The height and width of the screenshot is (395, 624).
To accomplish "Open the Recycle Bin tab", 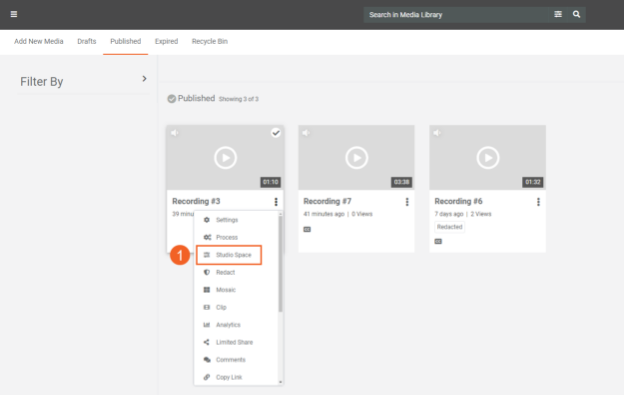I will pos(210,41).
